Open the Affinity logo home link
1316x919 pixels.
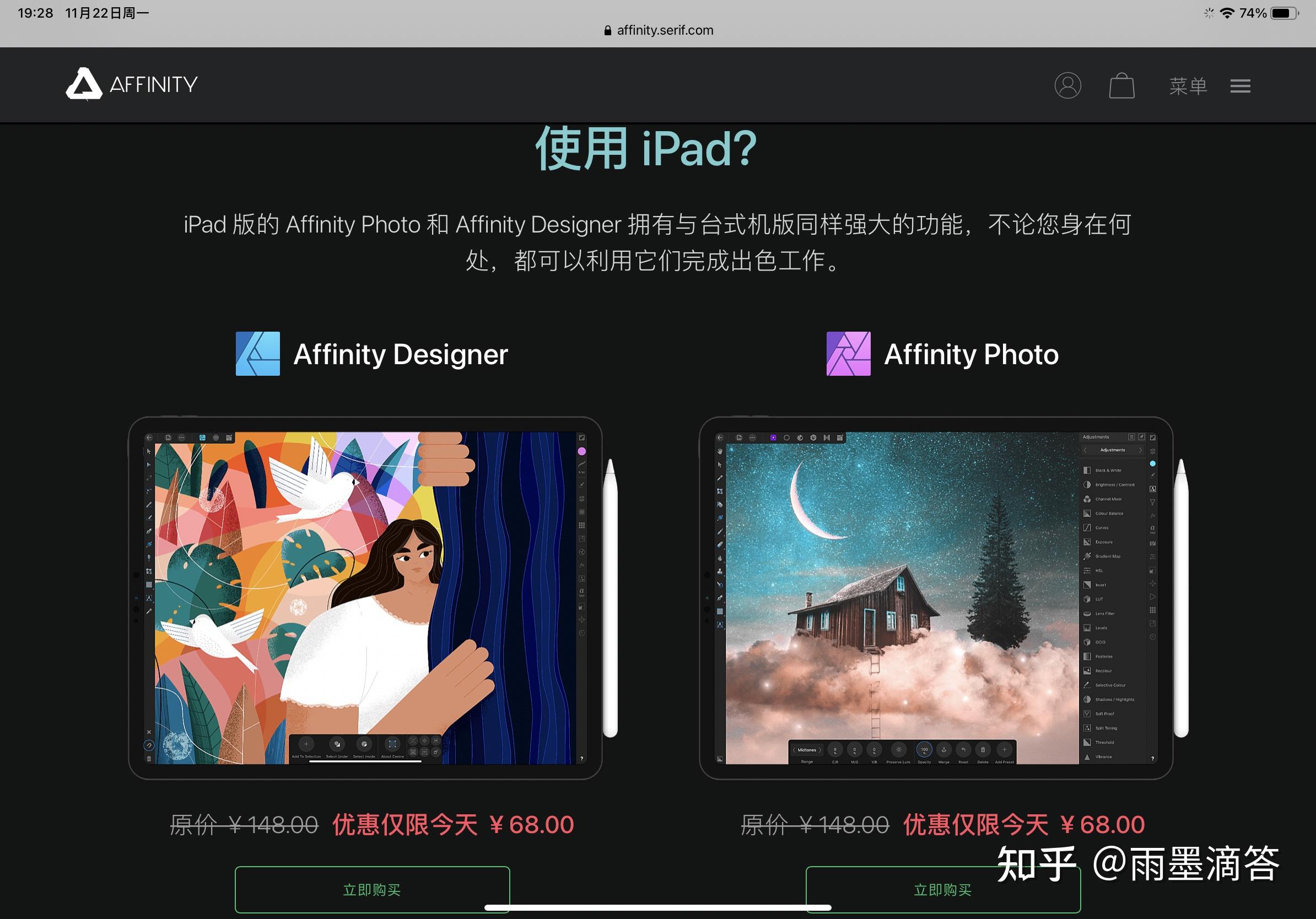132,84
